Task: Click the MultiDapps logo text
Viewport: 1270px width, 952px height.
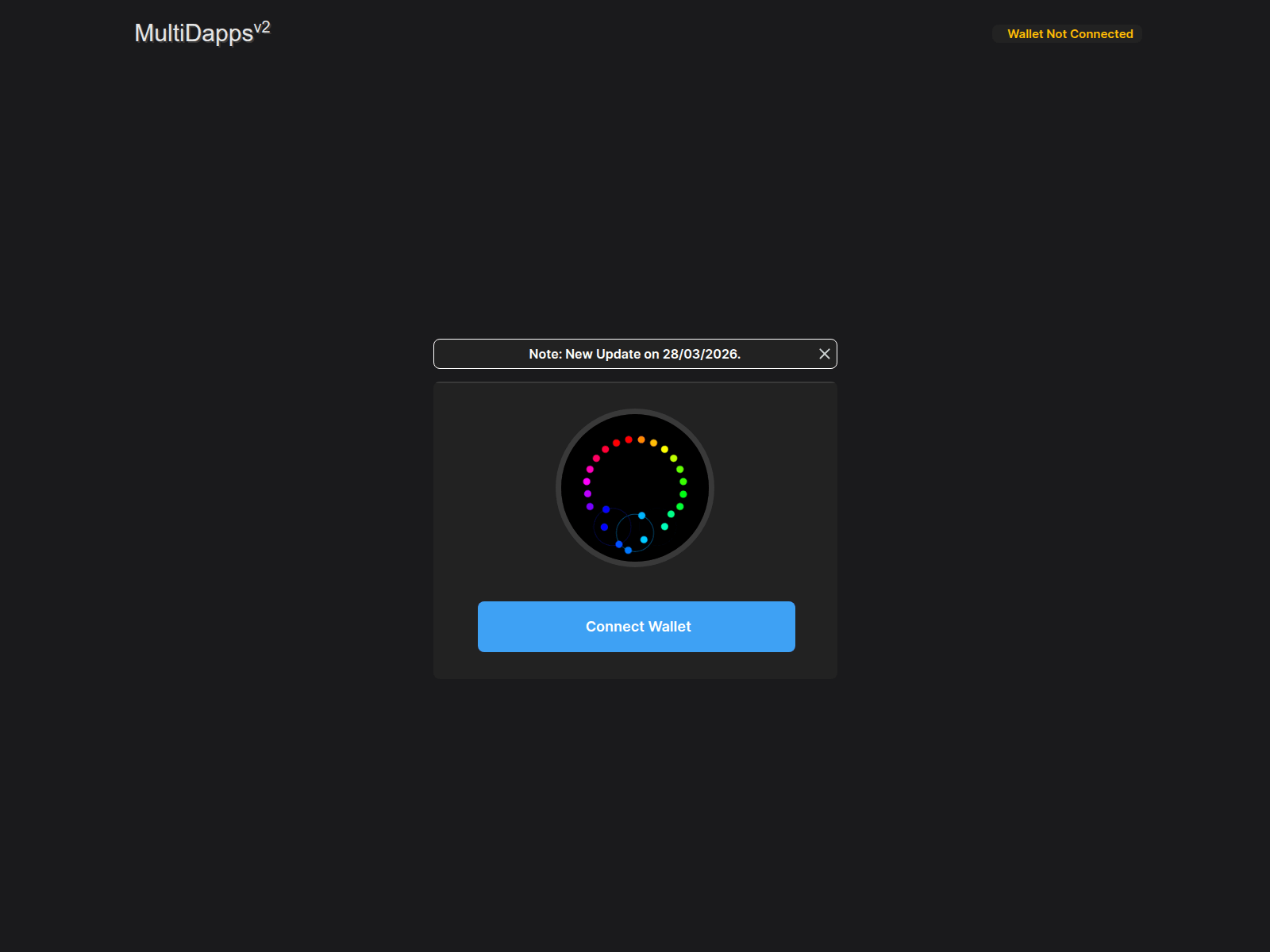Action: coord(192,34)
